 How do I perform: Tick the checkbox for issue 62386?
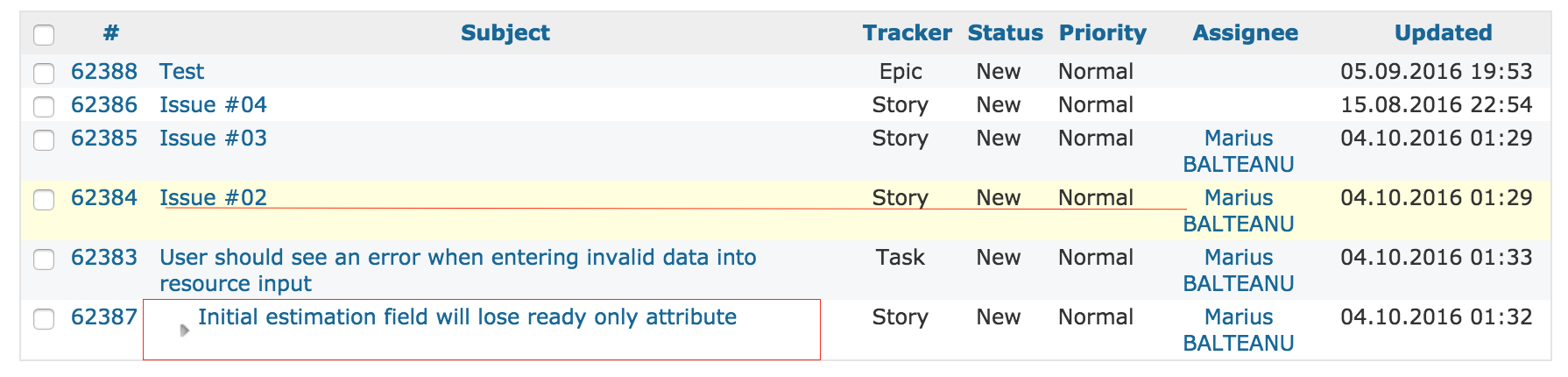(x=44, y=107)
